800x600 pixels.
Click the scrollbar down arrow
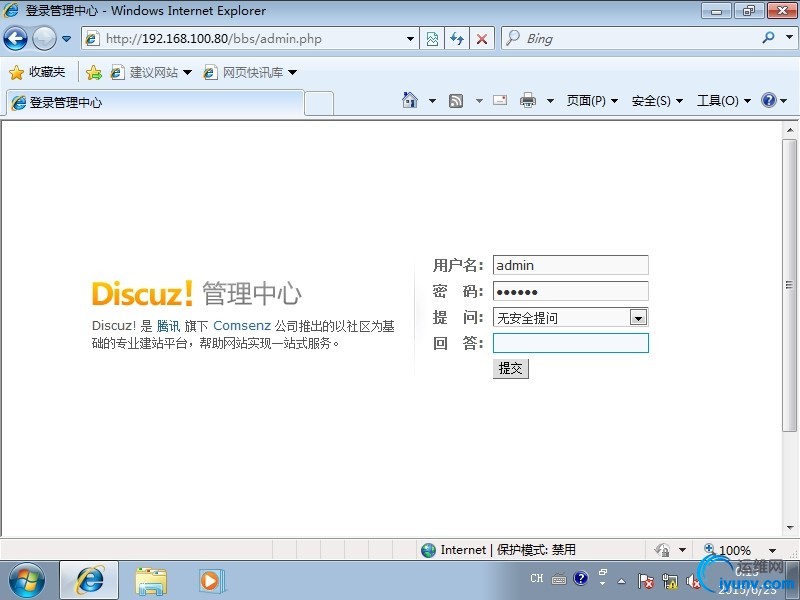[x=790, y=528]
